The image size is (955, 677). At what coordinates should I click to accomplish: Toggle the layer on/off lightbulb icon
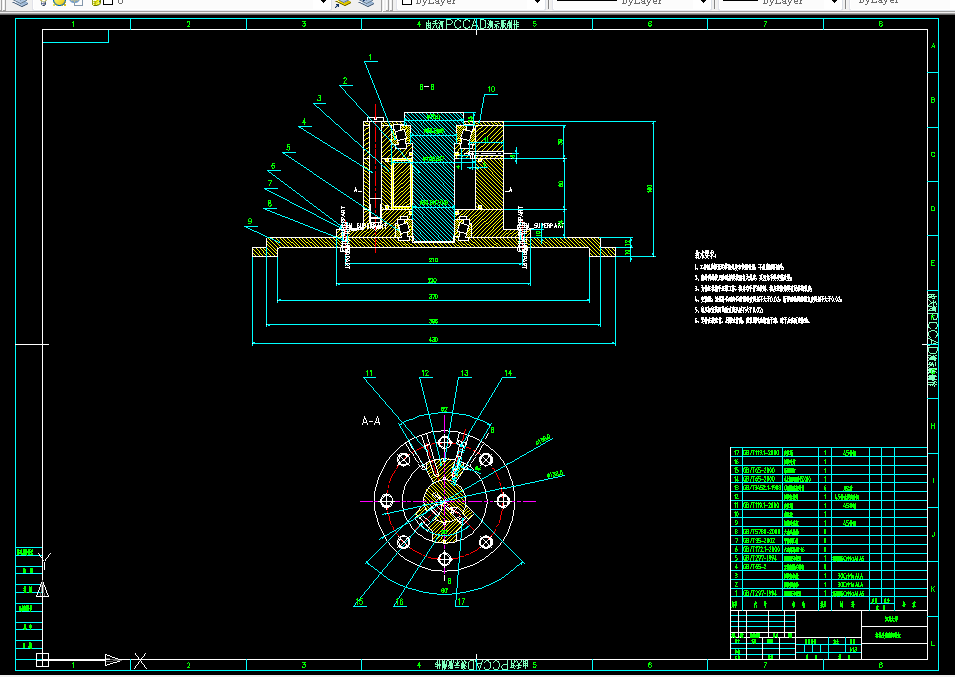pyautogui.click(x=43, y=2)
